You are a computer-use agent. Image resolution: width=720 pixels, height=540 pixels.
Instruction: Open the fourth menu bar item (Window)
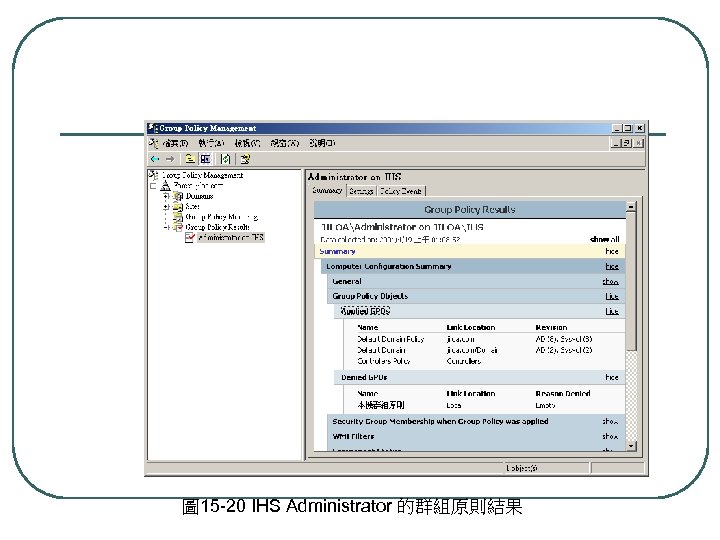click(285, 143)
